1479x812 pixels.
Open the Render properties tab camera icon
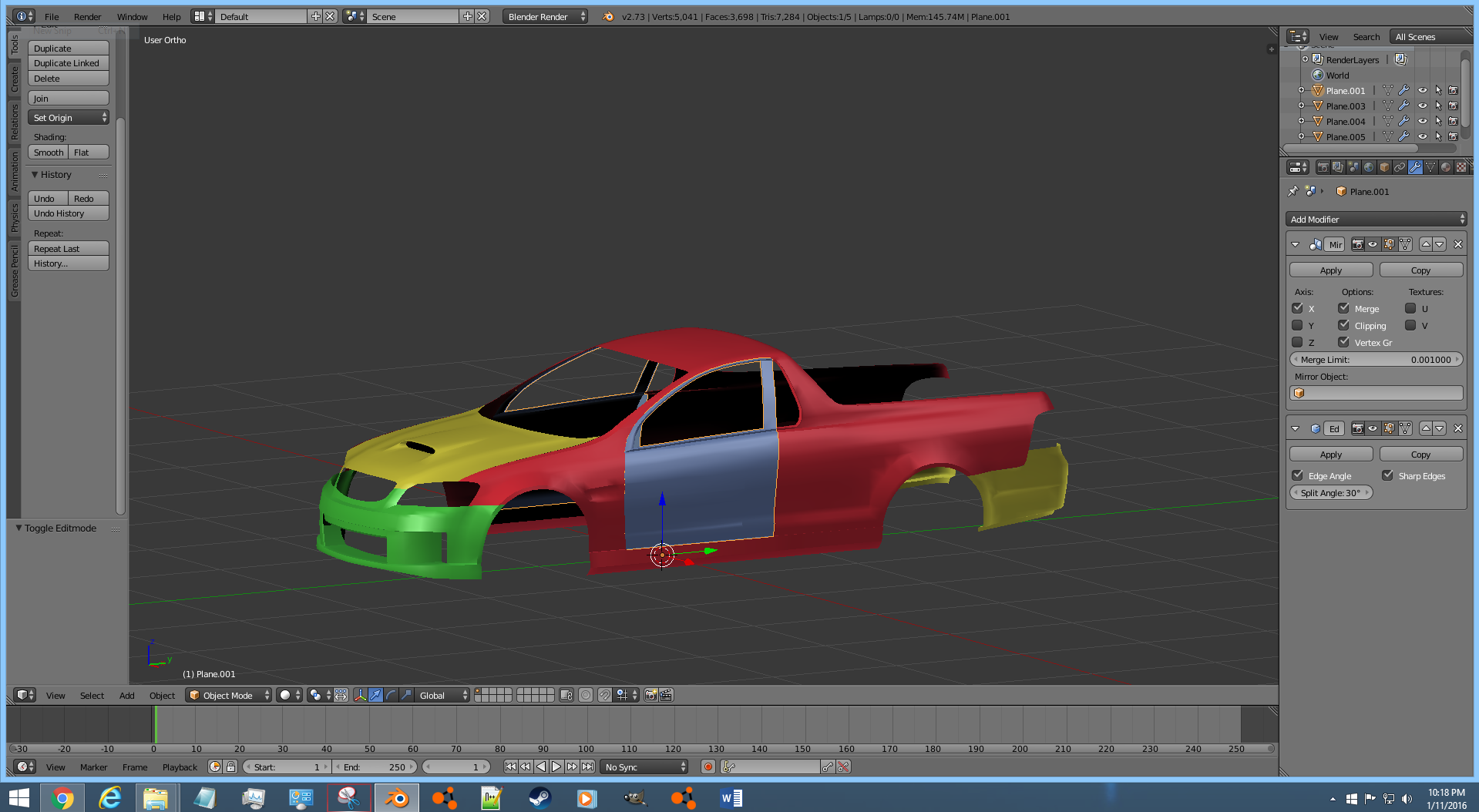click(x=1323, y=167)
